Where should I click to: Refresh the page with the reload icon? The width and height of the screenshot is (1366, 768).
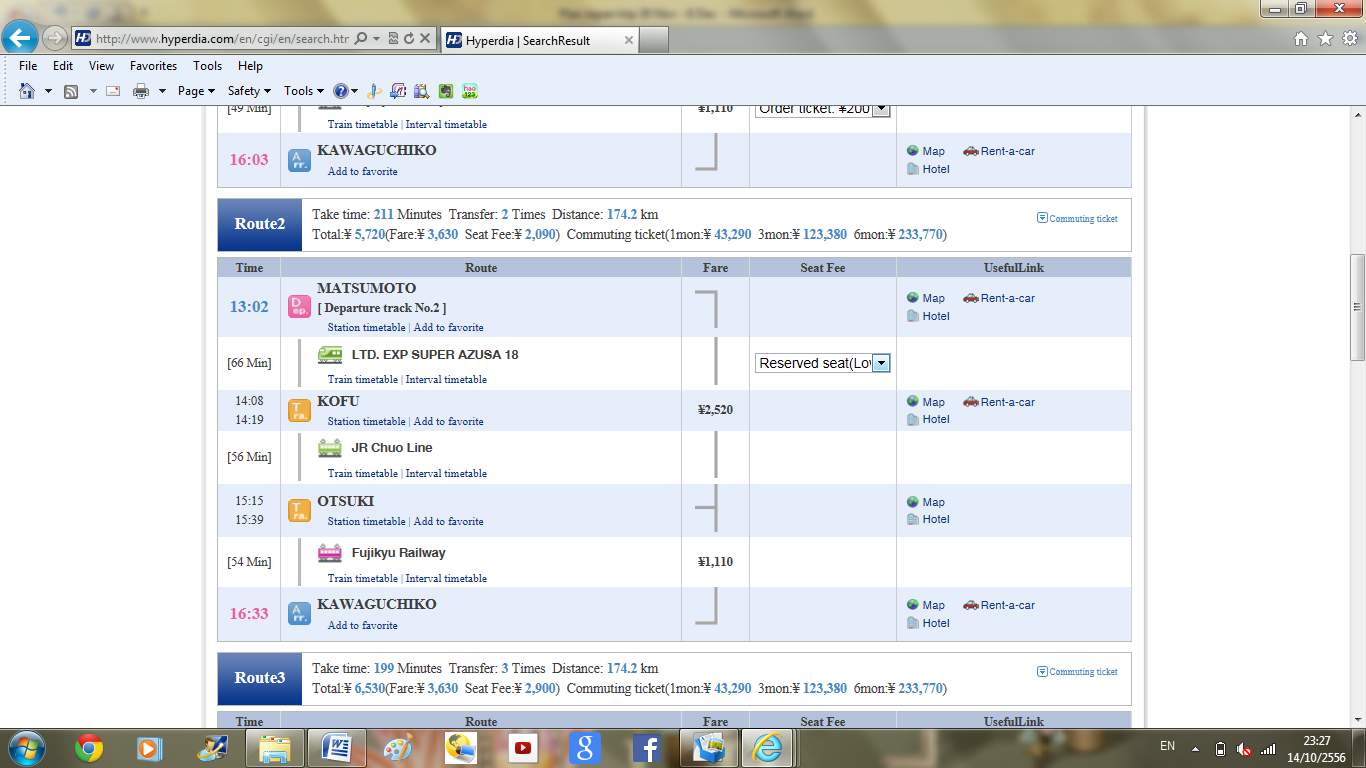pos(409,39)
